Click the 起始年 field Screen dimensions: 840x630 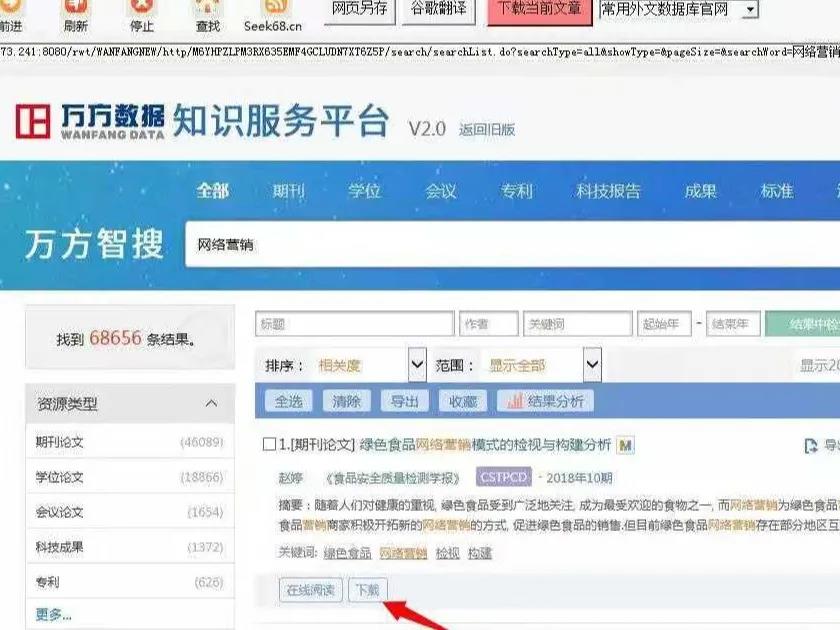tap(664, 324)
